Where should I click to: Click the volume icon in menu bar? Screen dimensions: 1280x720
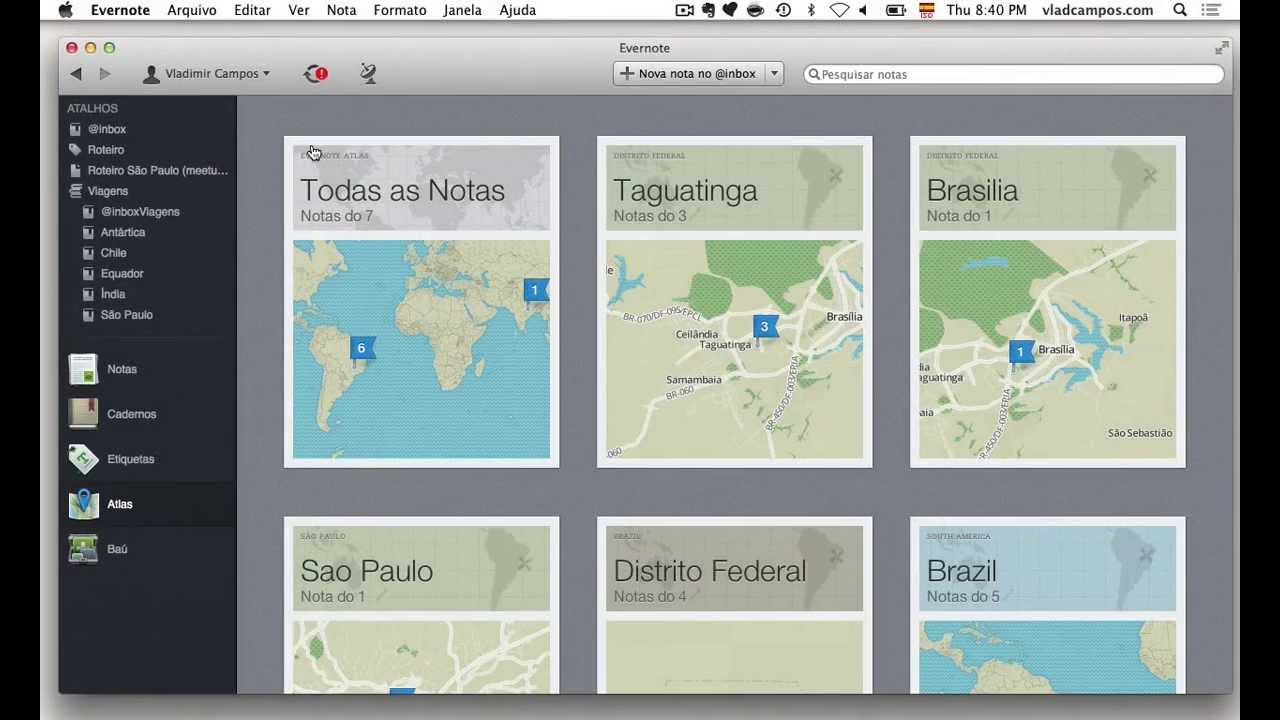(x=865, y=10)
